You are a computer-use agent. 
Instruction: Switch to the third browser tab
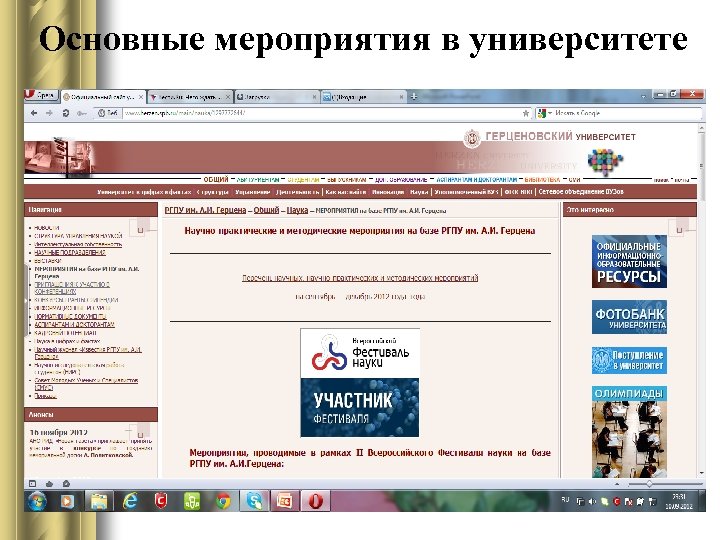click(276, 97)
